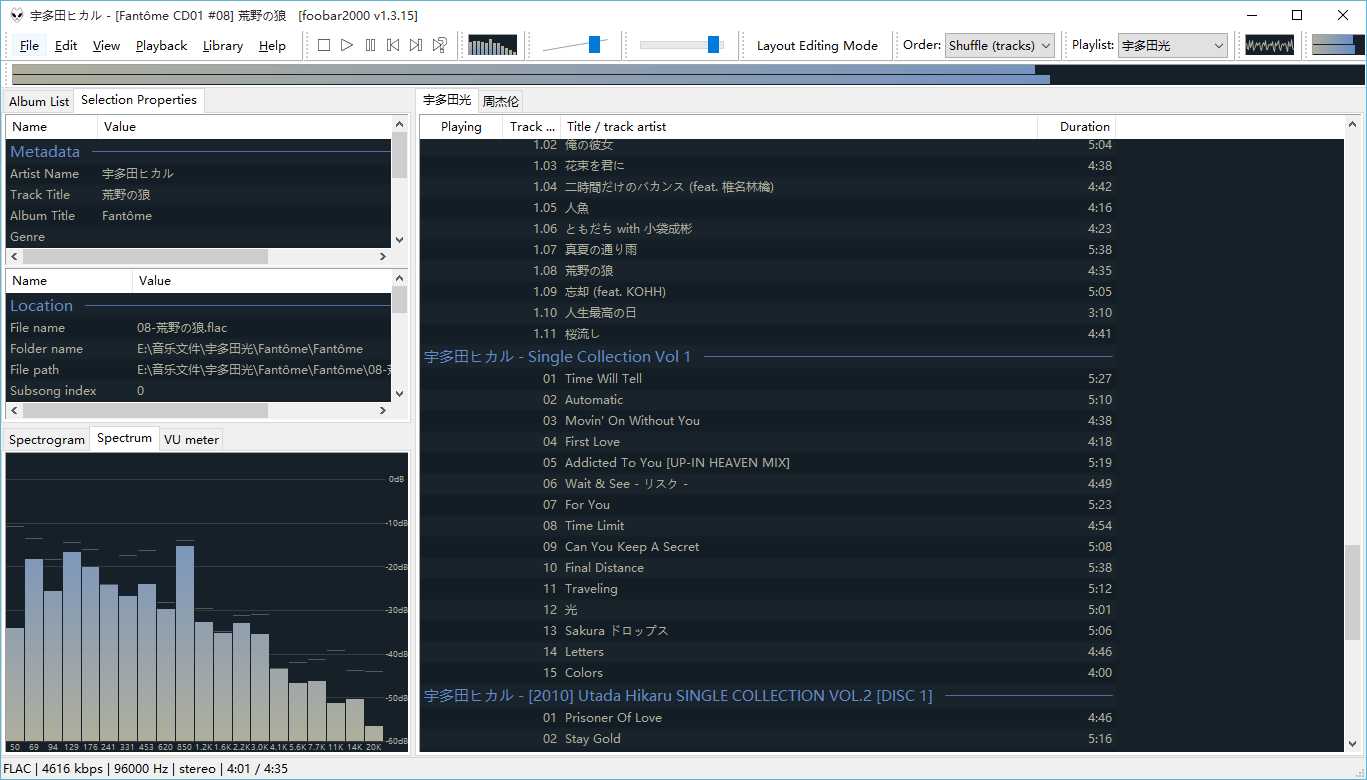Open the Help menu
Image resolution: width=1367 pixels, height=780 pixels.
point(272,45)
